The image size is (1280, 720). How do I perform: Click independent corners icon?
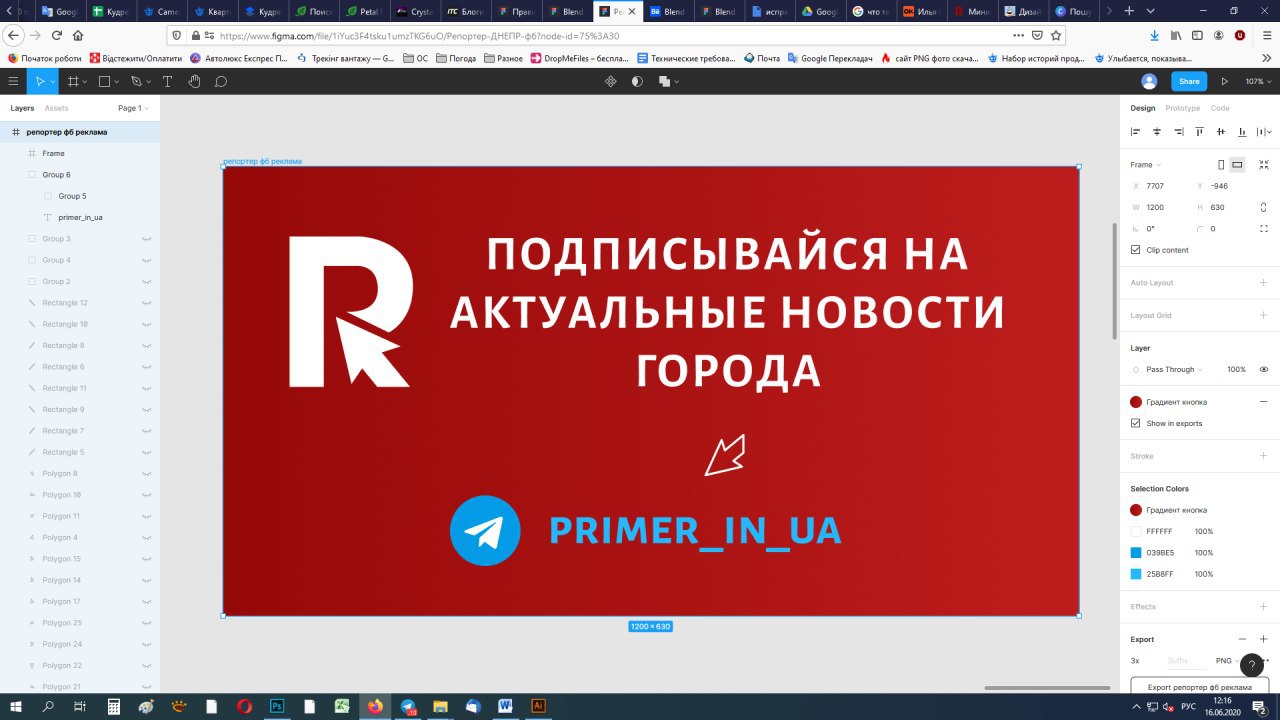click(x=1264, y=228)
